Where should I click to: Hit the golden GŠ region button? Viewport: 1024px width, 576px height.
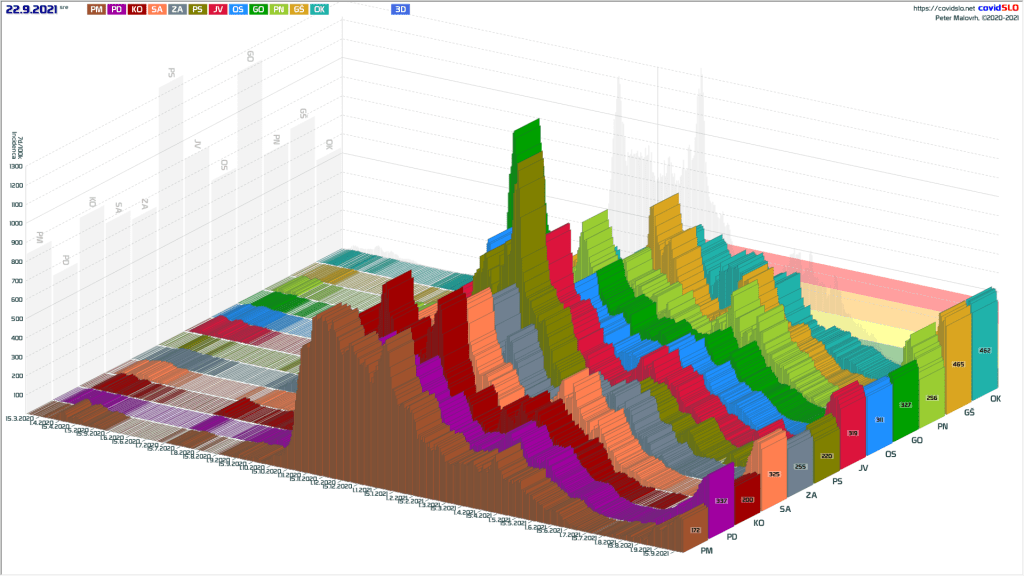[x=299, y=9]
